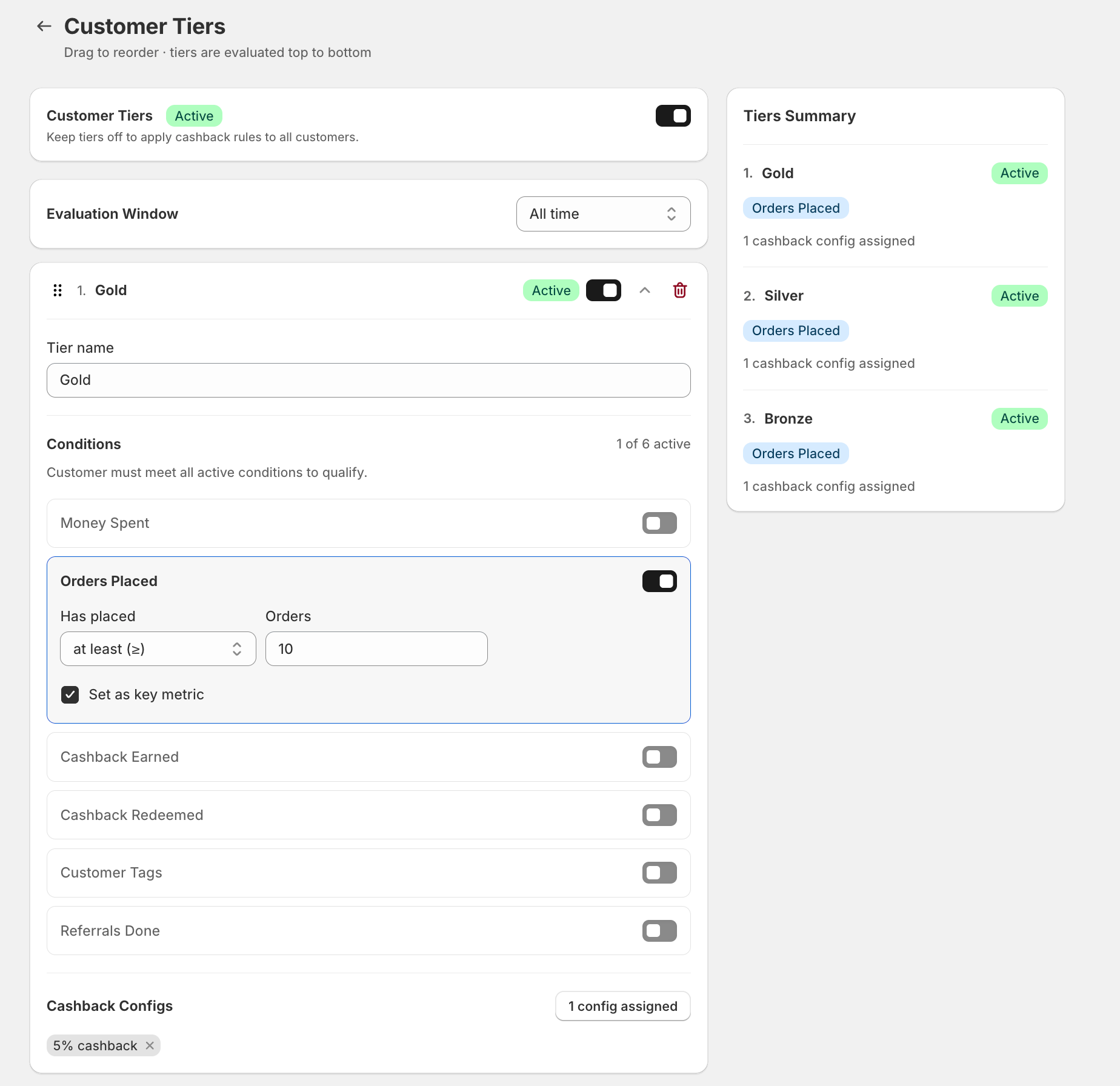Click the drag handle for Gold tier
Image resolution: width=1120 pixels, height=1086 pixels.
58,291
